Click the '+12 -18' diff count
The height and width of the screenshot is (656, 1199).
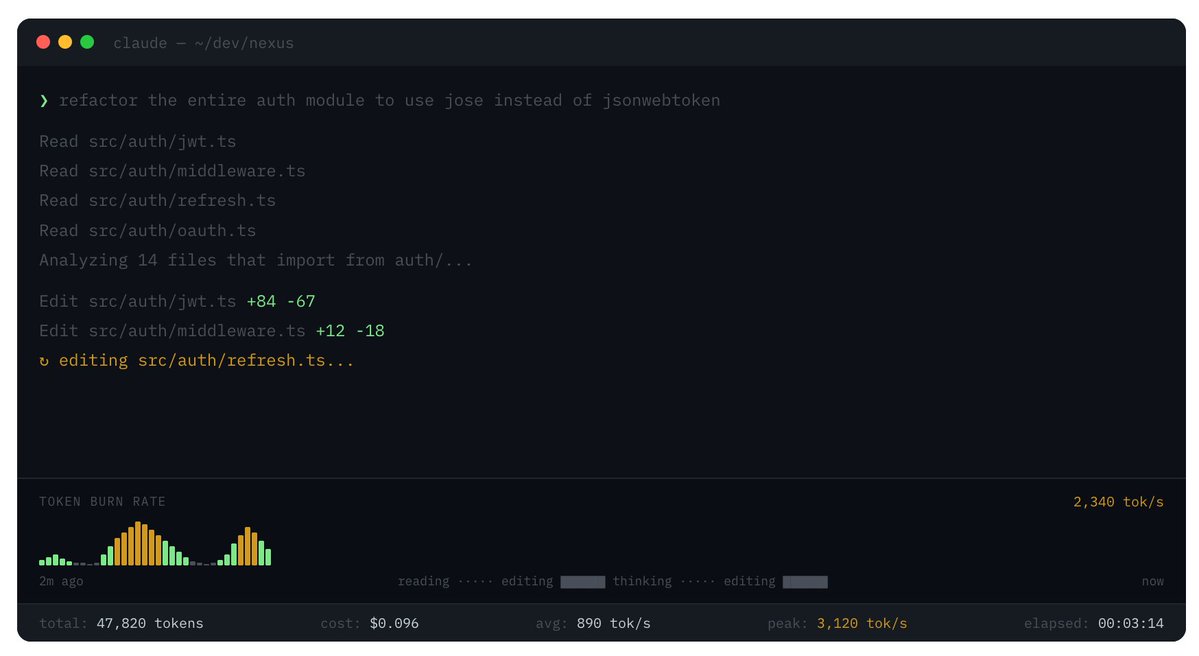click(x=350, y=330)
